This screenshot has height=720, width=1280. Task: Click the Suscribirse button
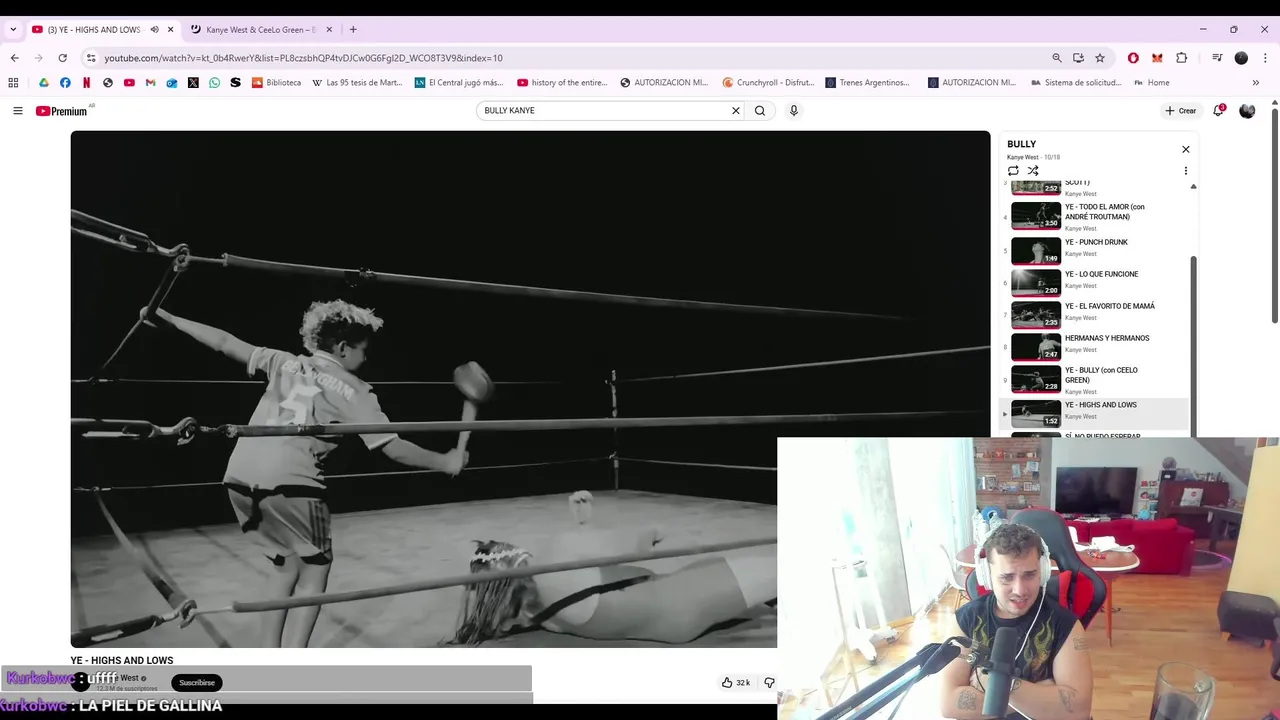pyautogui.click(x=197, y=683)
